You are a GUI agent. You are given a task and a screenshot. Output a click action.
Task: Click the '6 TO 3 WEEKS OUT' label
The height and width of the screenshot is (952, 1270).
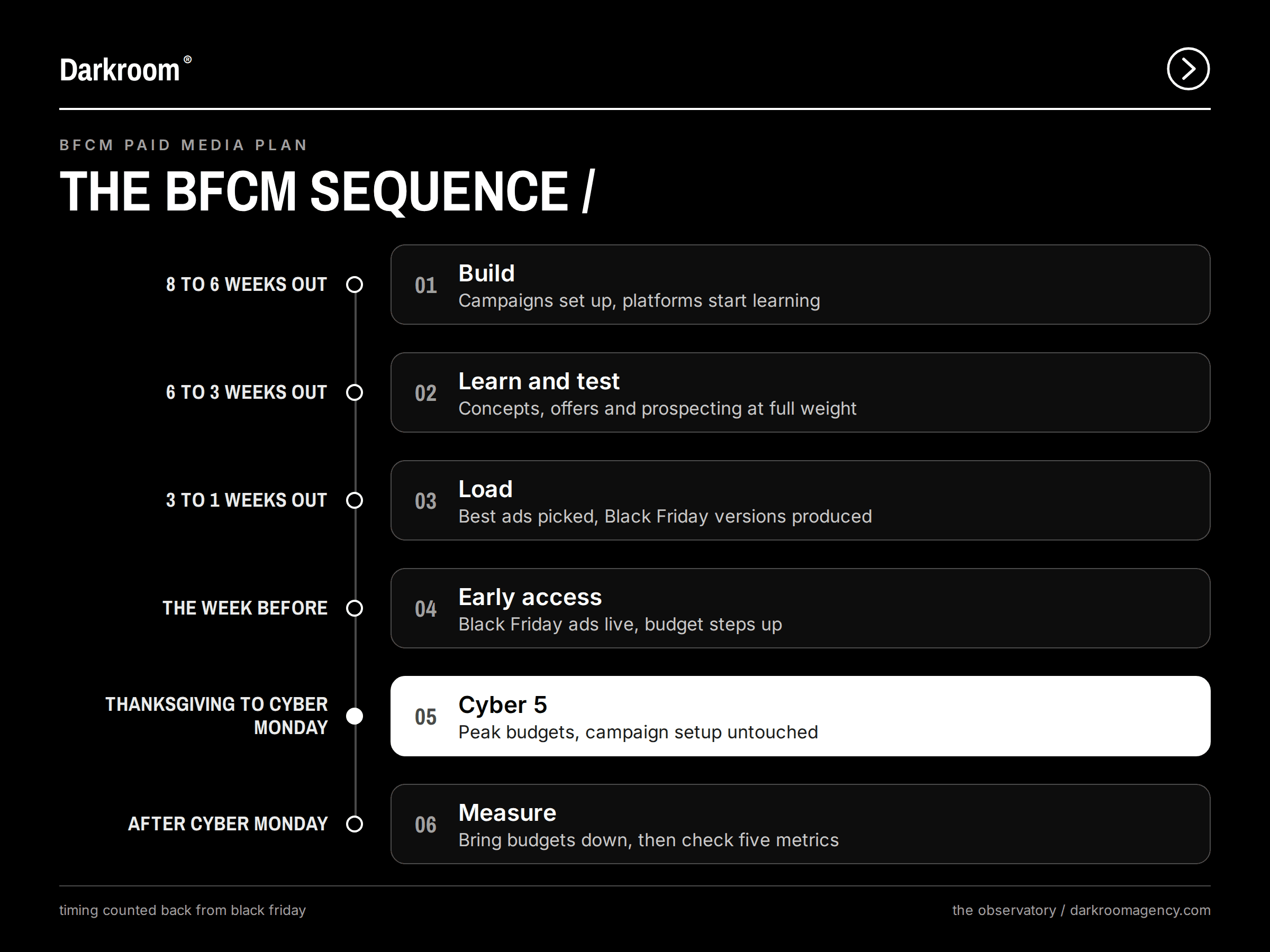(x=246, y=392)
